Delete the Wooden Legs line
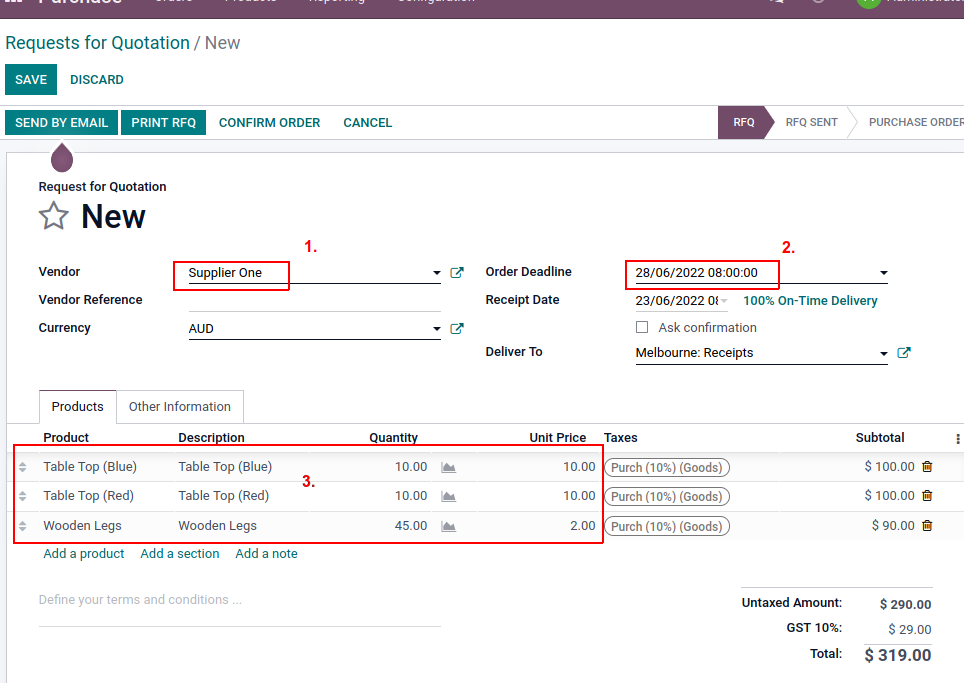The width and height of the screenshot is (964, 683). coord(927,526)
